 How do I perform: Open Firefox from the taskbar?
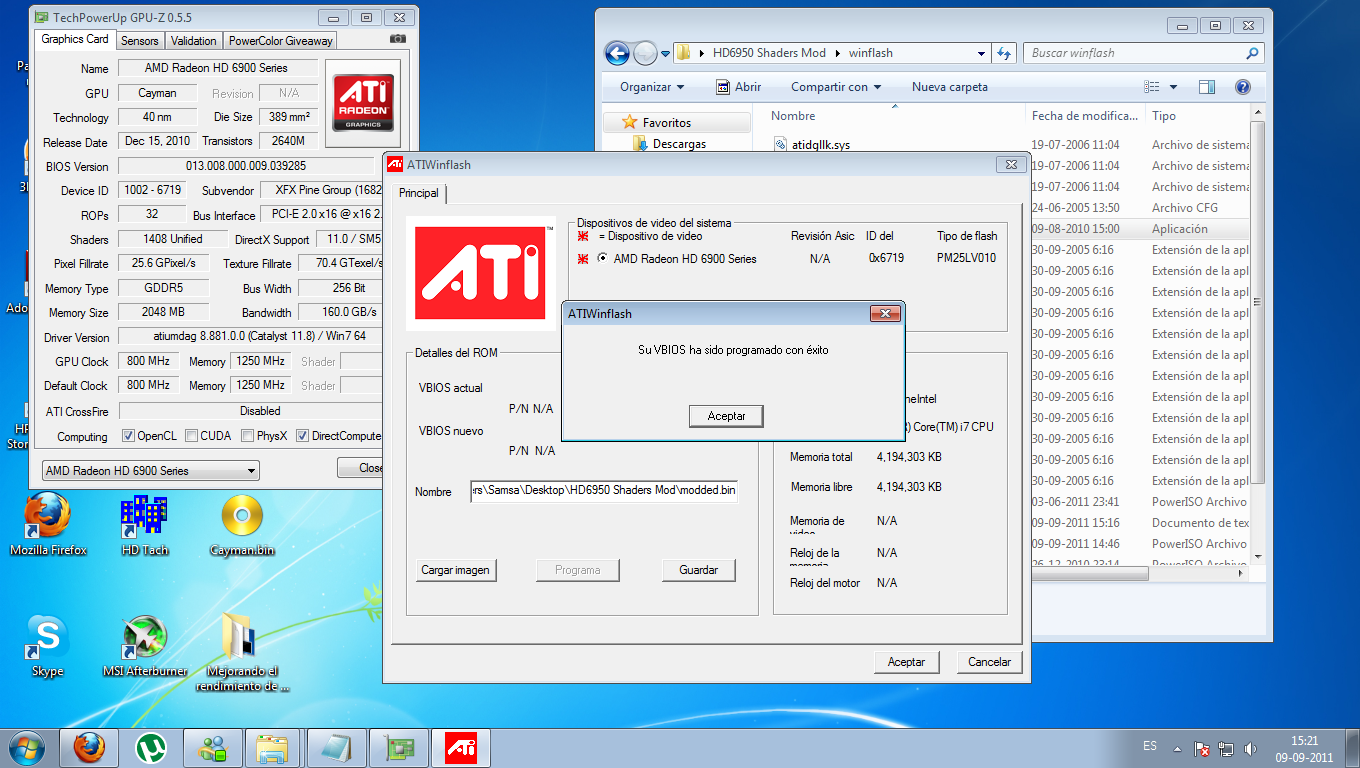coord(89,747)
